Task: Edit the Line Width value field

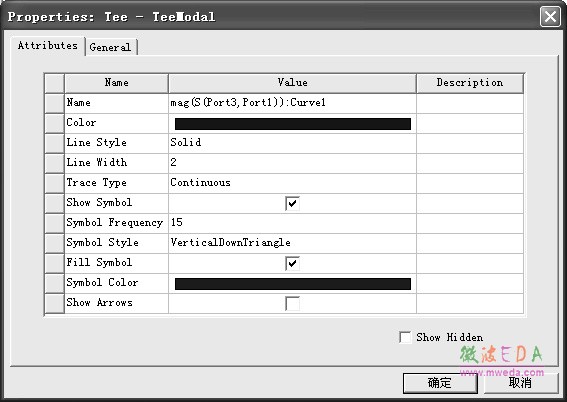Action: (x=292, y=163)
